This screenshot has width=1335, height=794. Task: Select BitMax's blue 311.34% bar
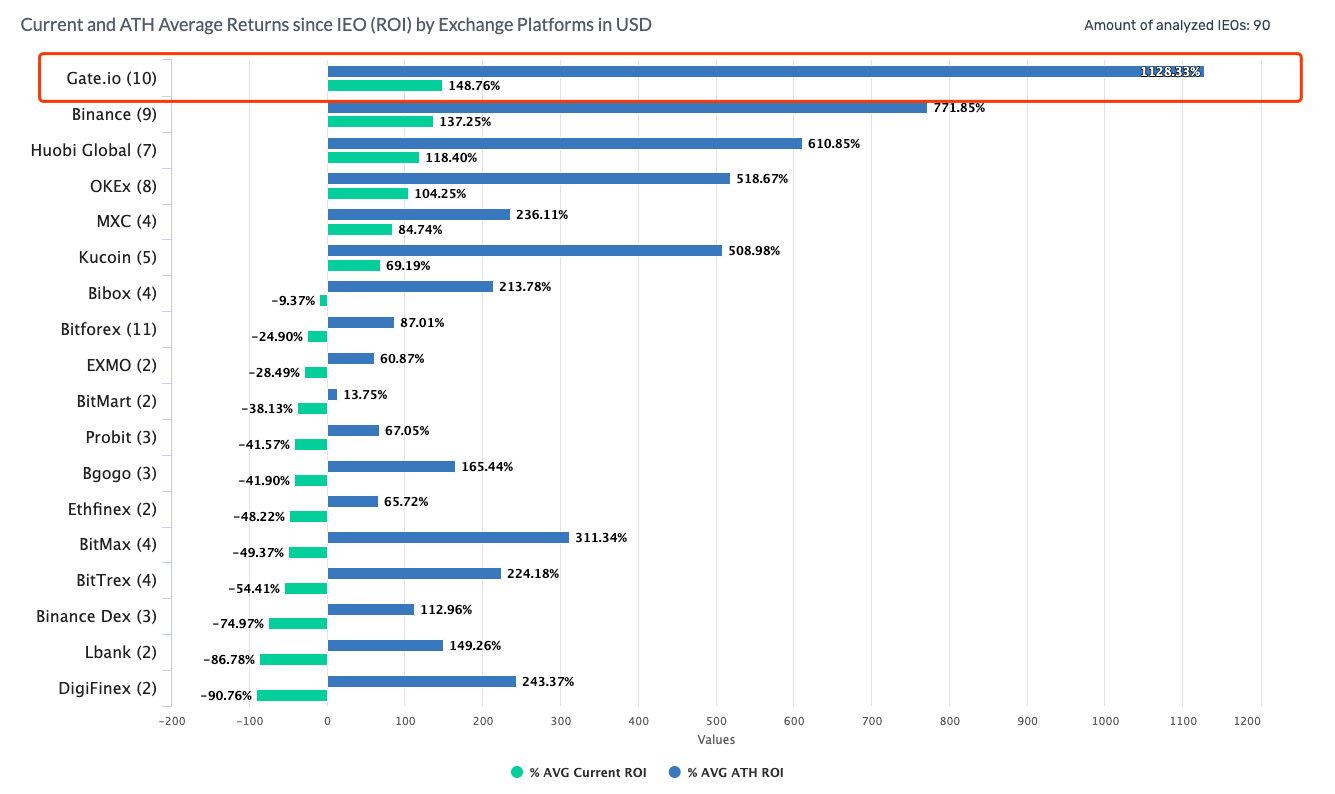click(x=448, y=537)
